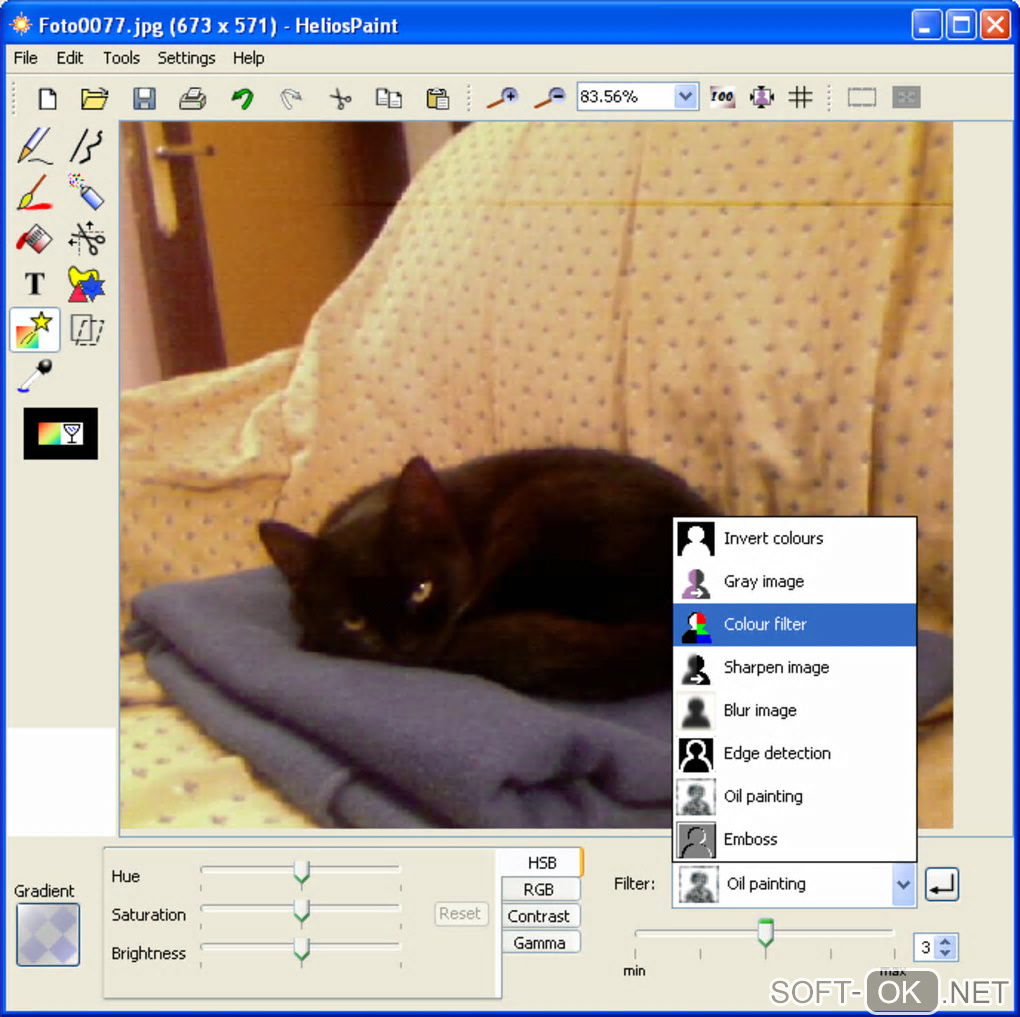
Task: Save image using the floppy disk icon
Action: coord(144,98)
